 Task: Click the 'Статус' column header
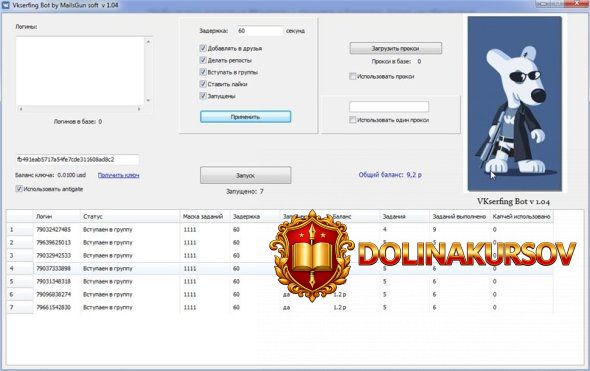pos(130,216)
